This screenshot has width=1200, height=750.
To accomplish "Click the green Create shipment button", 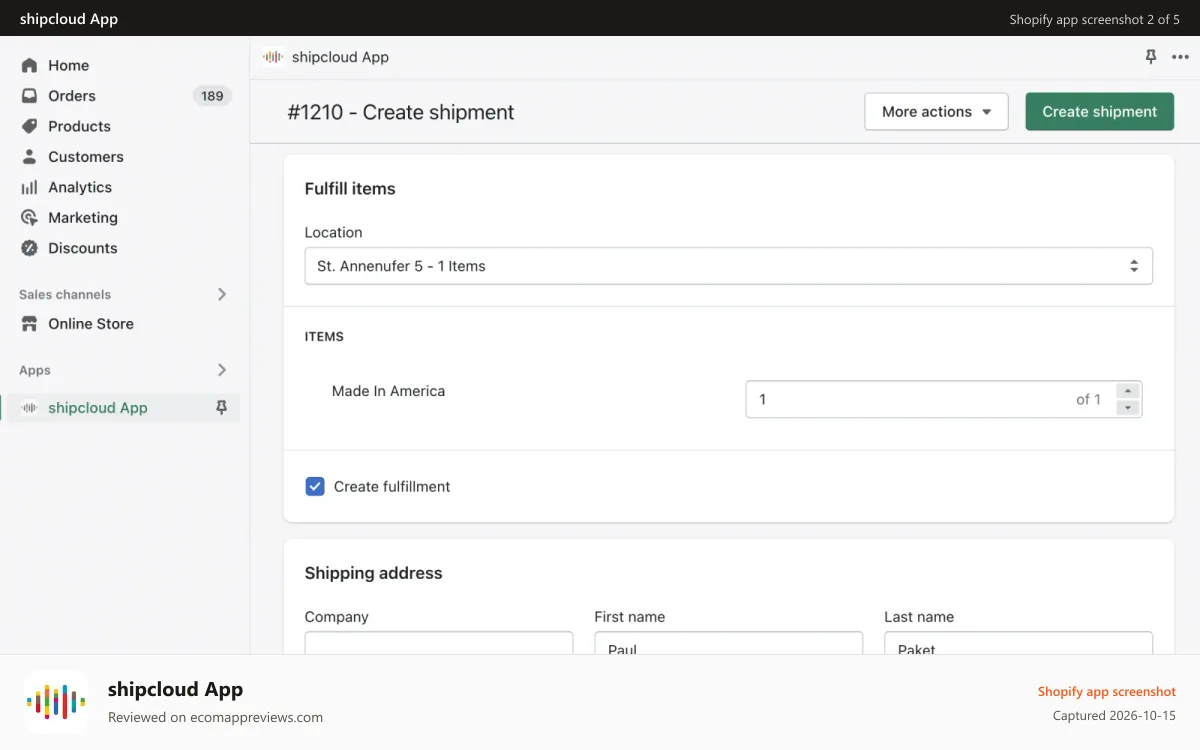I will click(x=1100, y=112).
